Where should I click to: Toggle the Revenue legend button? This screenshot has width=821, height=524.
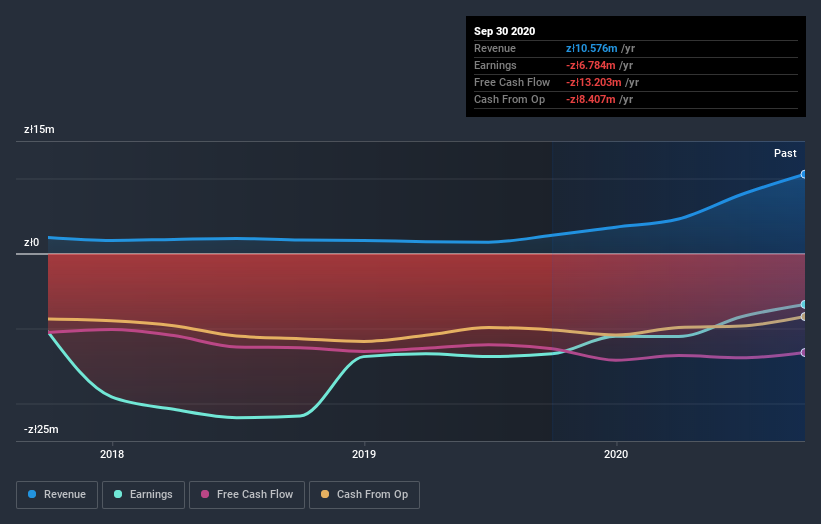click(57, 495)
